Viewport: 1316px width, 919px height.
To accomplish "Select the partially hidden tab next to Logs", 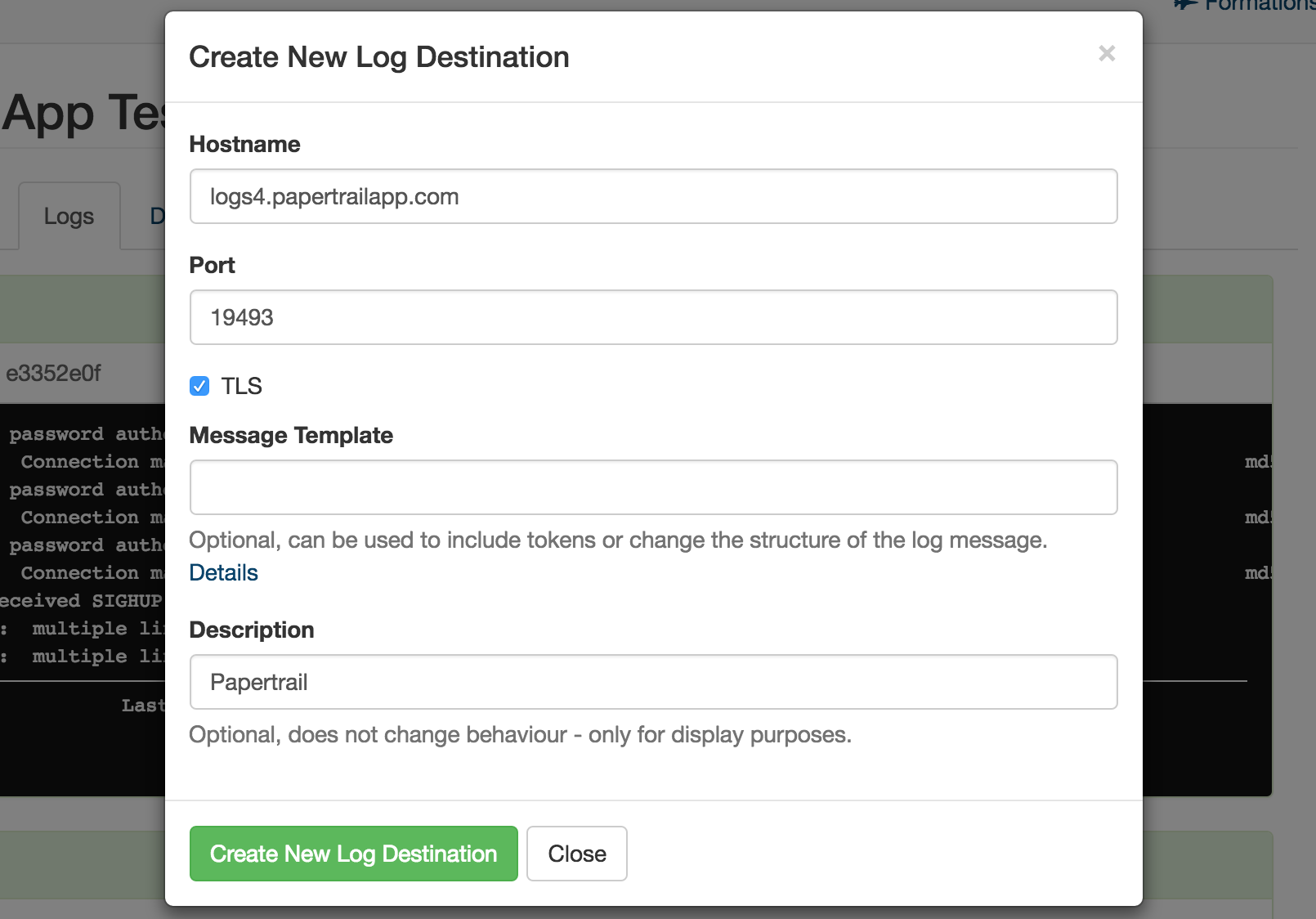I will point(157,217).
